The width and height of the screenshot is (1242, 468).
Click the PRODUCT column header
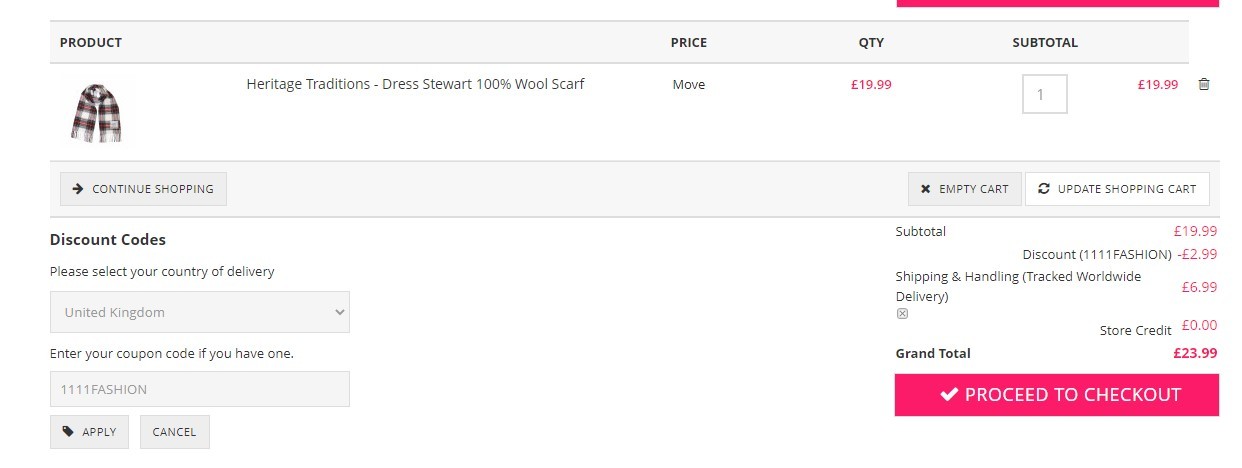pos(91,43)
